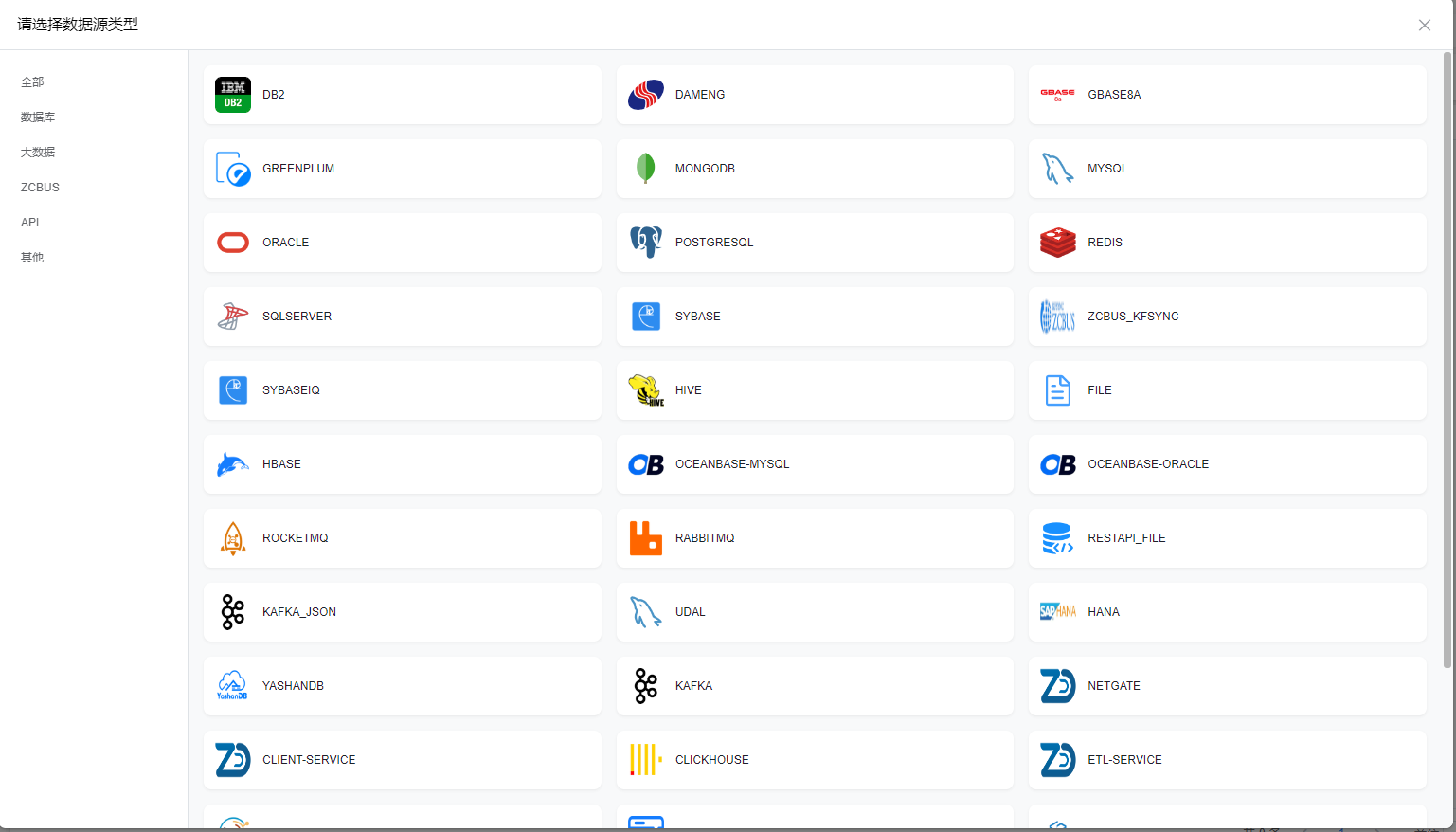Viewport: 1456px width, 832px height.
Task: Click the SAP HANA logo icon
Action: coord(1057,612)
